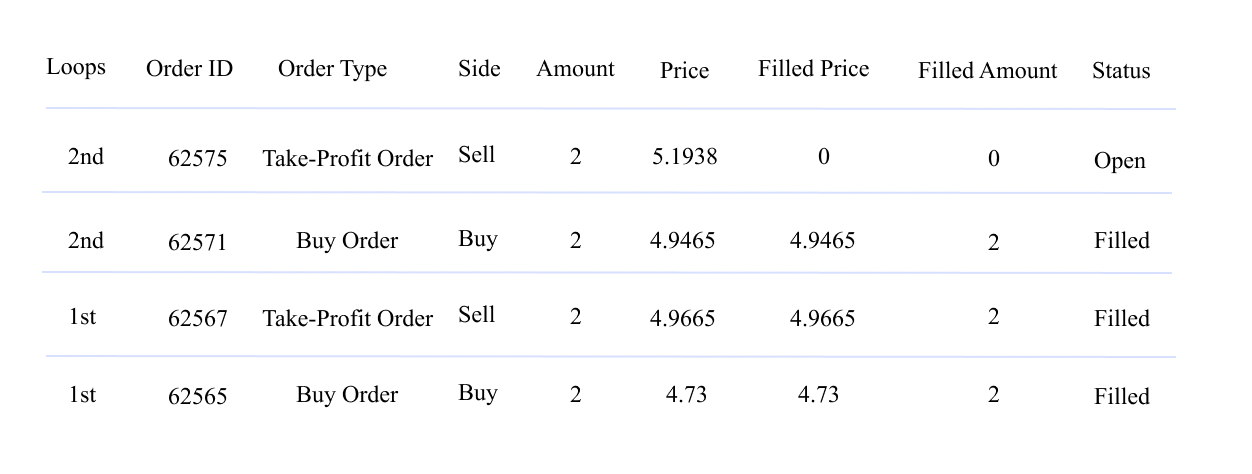Click the Side column header
Image resolution: width=1252 pixels, height=474 pixels.
point(479,69)
